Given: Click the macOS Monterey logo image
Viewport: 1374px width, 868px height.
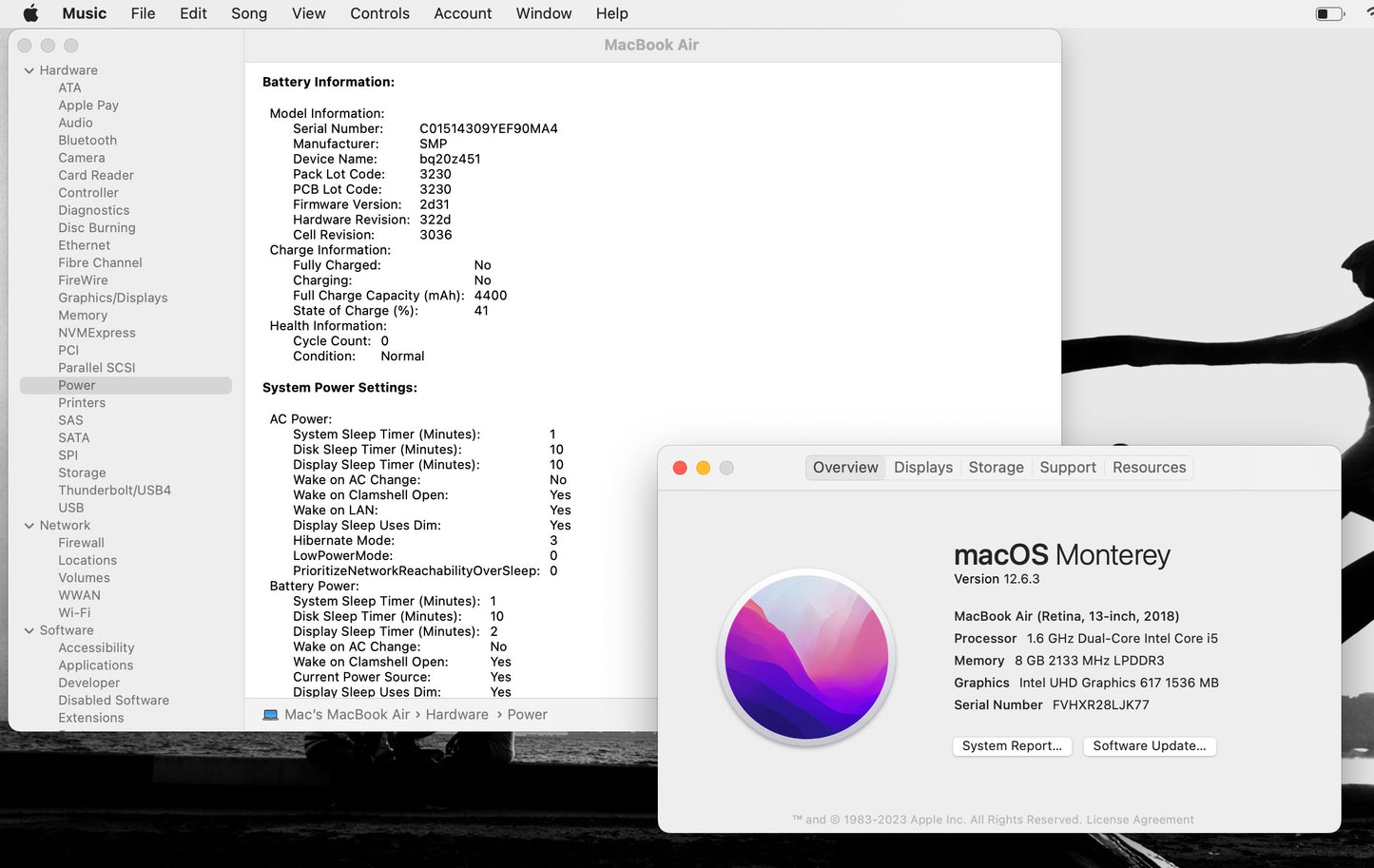Looking at the screenshot, I should click(x=806, y=657).
